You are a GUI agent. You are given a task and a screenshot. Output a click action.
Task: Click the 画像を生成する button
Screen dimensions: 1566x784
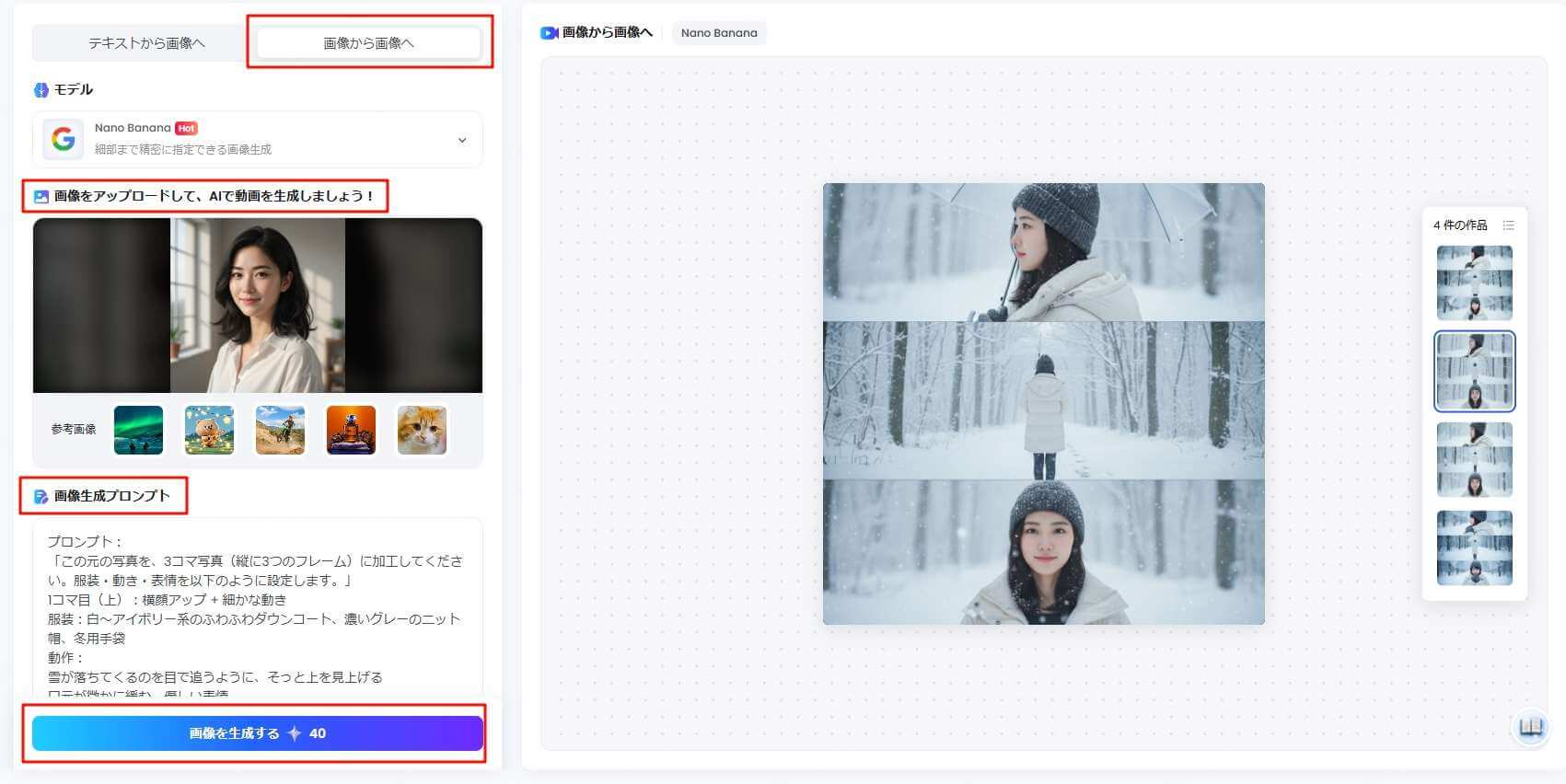[258, 733]
